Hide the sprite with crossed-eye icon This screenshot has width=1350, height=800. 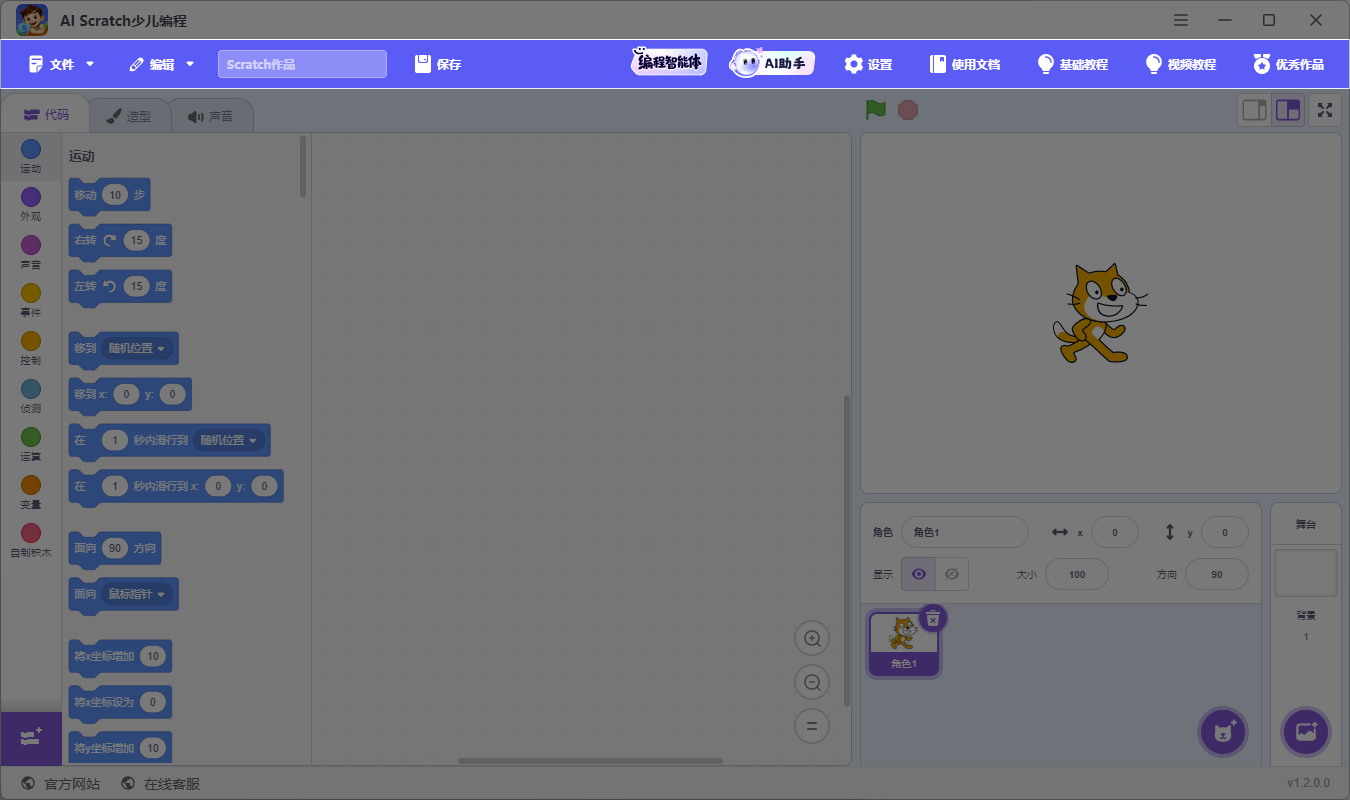[952, 574]
